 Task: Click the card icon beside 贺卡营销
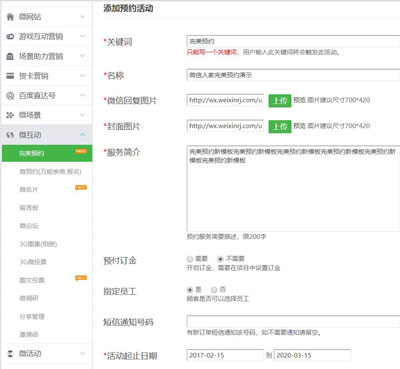point(10,76)
